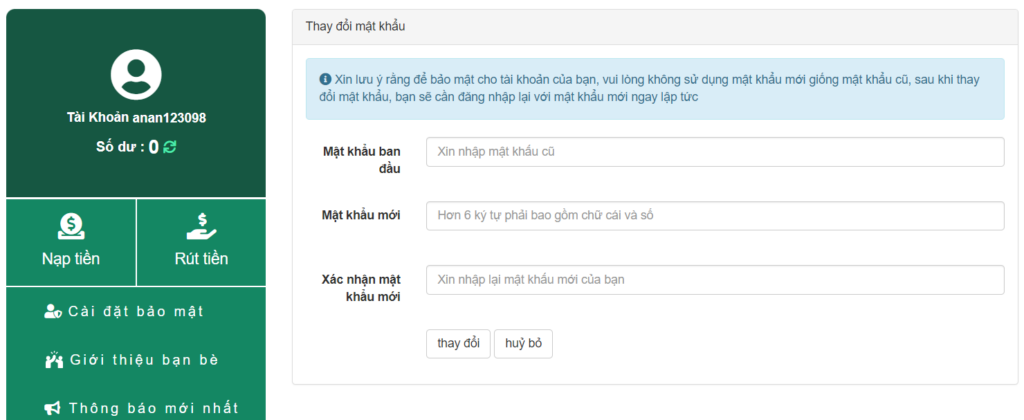The height and width of the screenshot is (420, 1024).
Task: Open Giới thiệu bạn bè menu item
Action: (x=131, y=360)
